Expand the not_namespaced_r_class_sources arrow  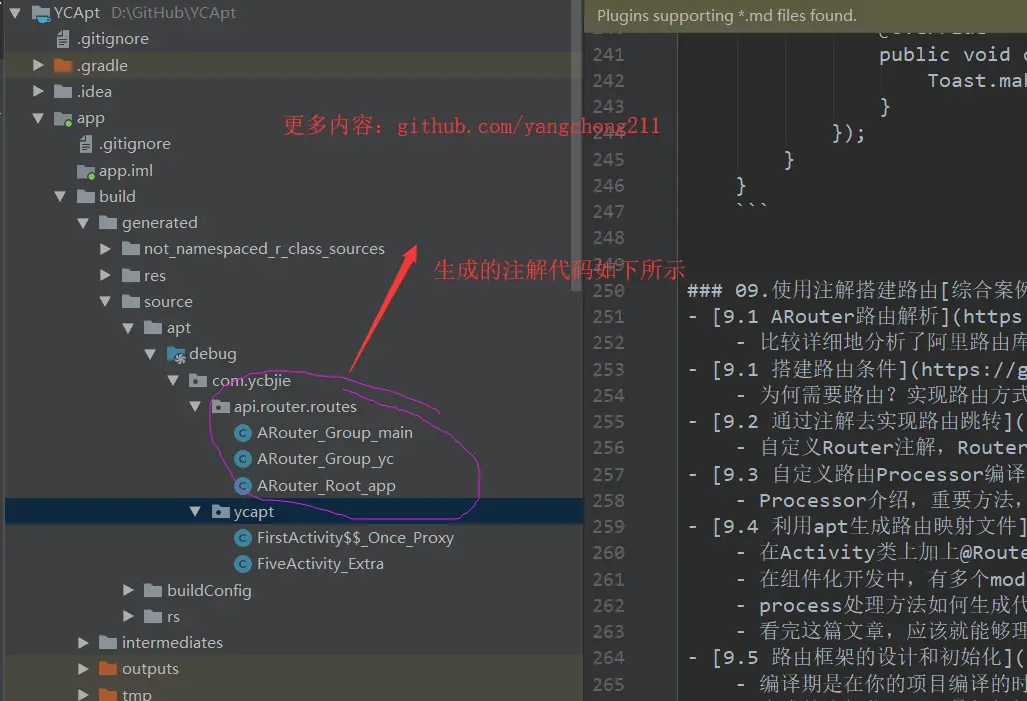point(105,249)
